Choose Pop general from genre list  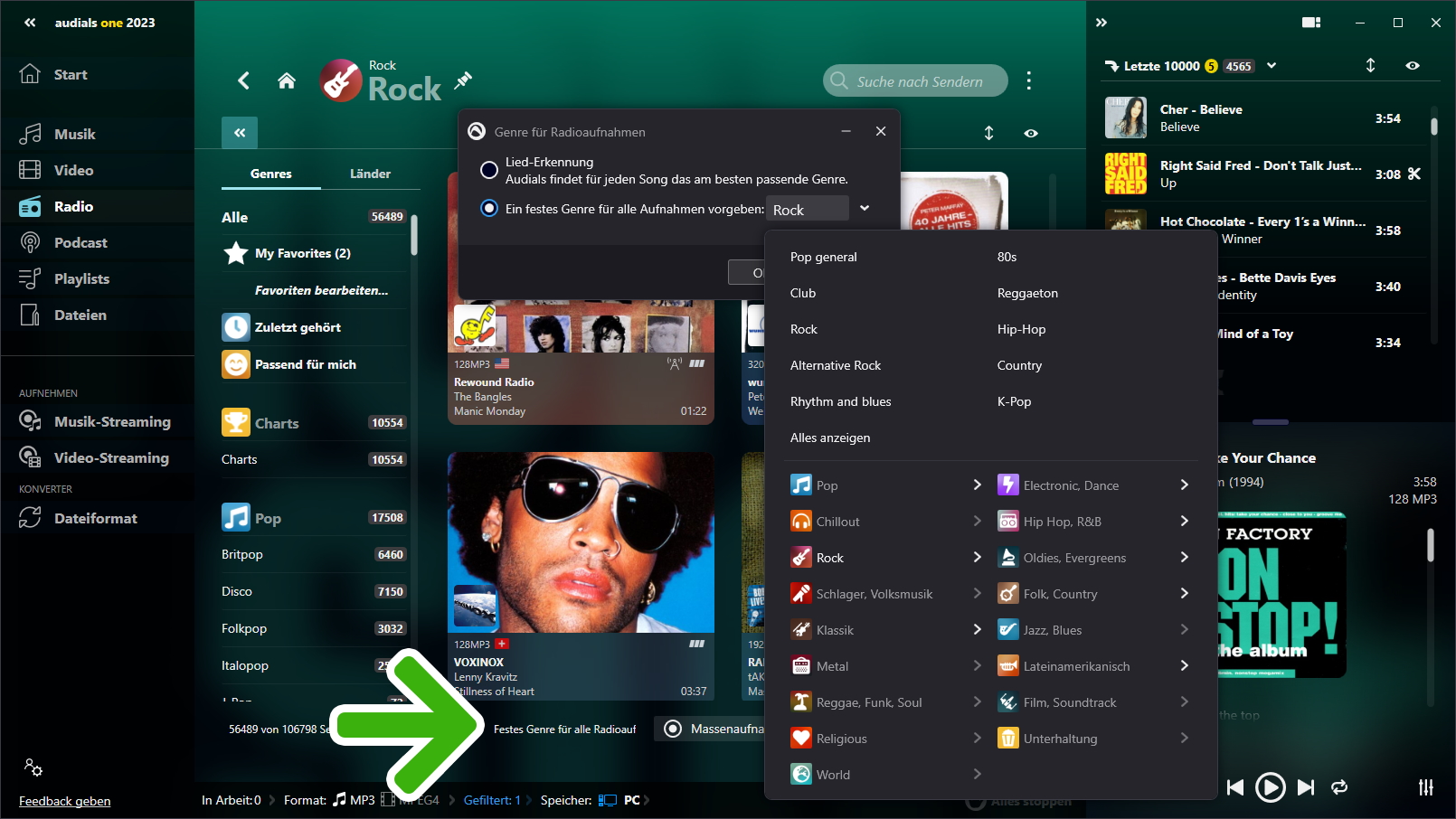coord(823,257)
